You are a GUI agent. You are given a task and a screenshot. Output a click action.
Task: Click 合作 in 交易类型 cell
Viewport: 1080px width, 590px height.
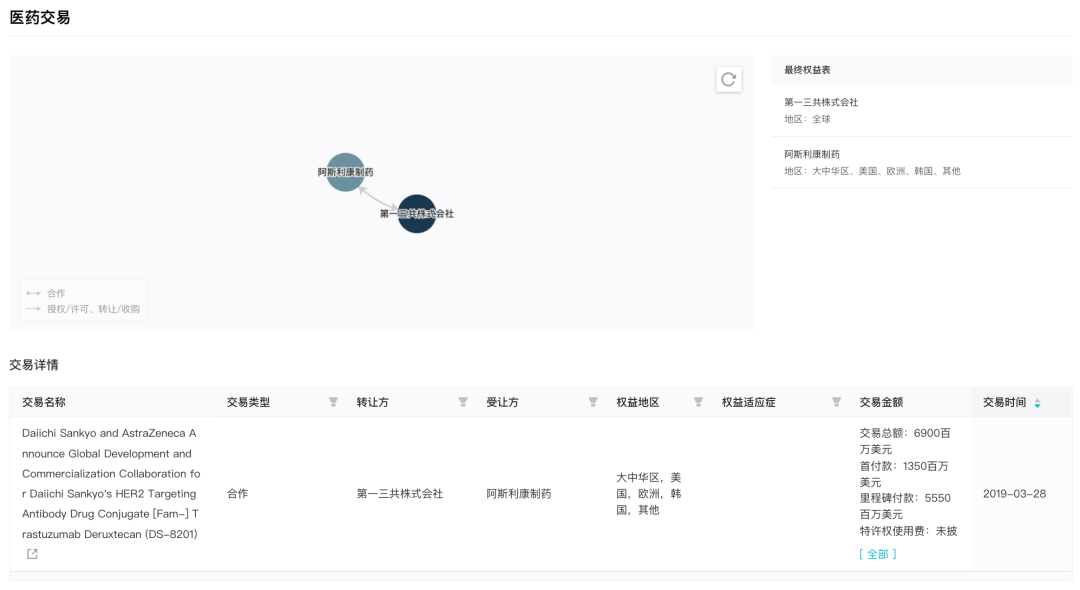[x=238, y=494]
